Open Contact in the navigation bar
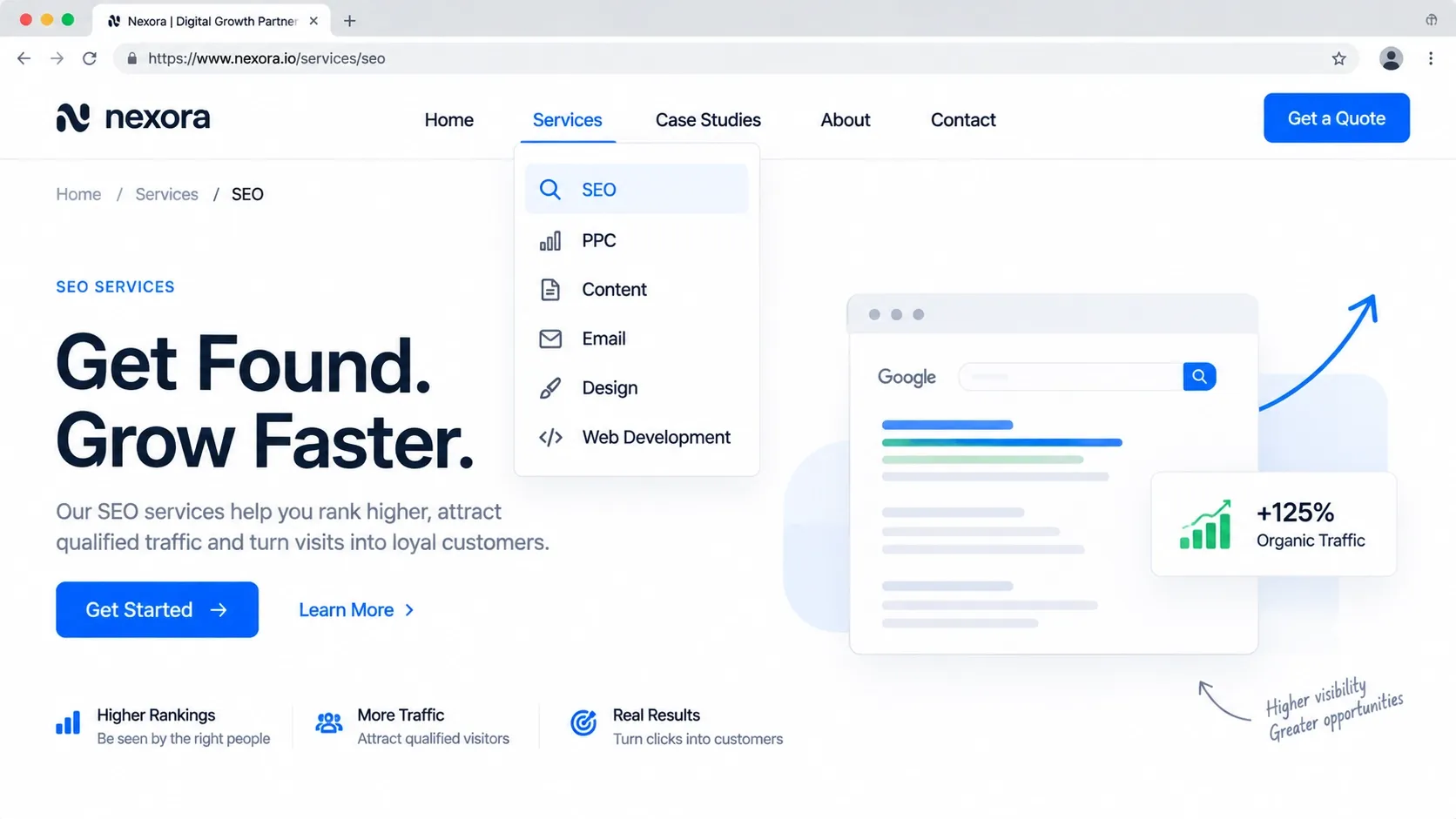This screenshot has width=1456, height=819. 962,120
